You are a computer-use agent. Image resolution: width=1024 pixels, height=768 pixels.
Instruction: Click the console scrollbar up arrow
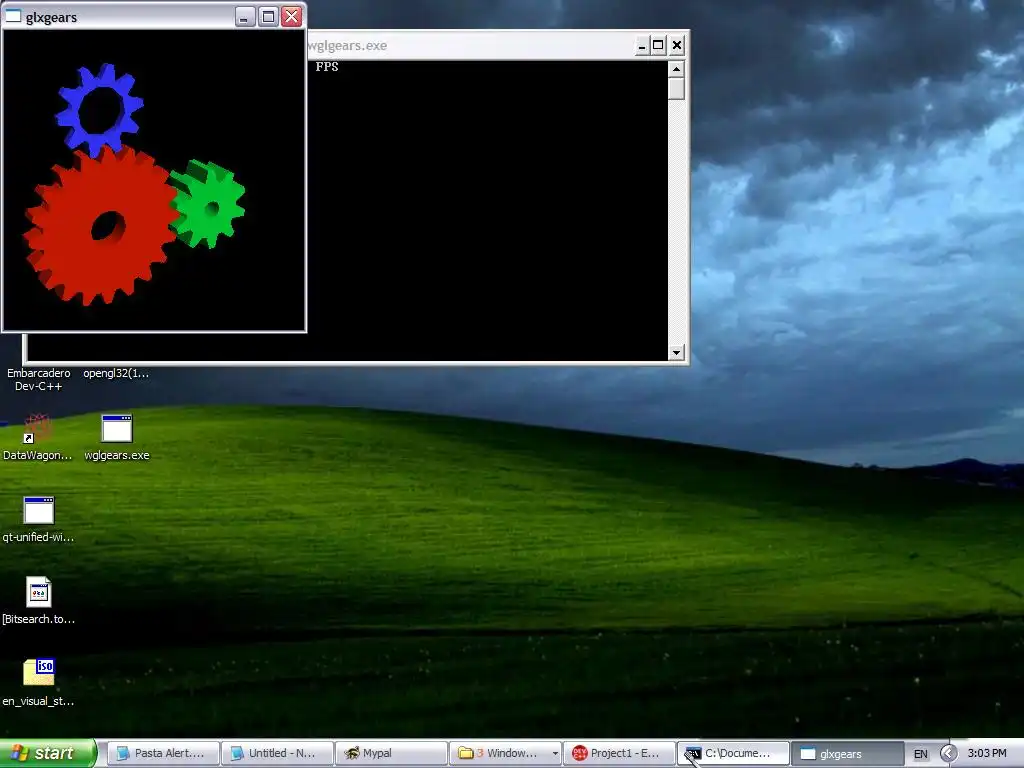(676, 69)
